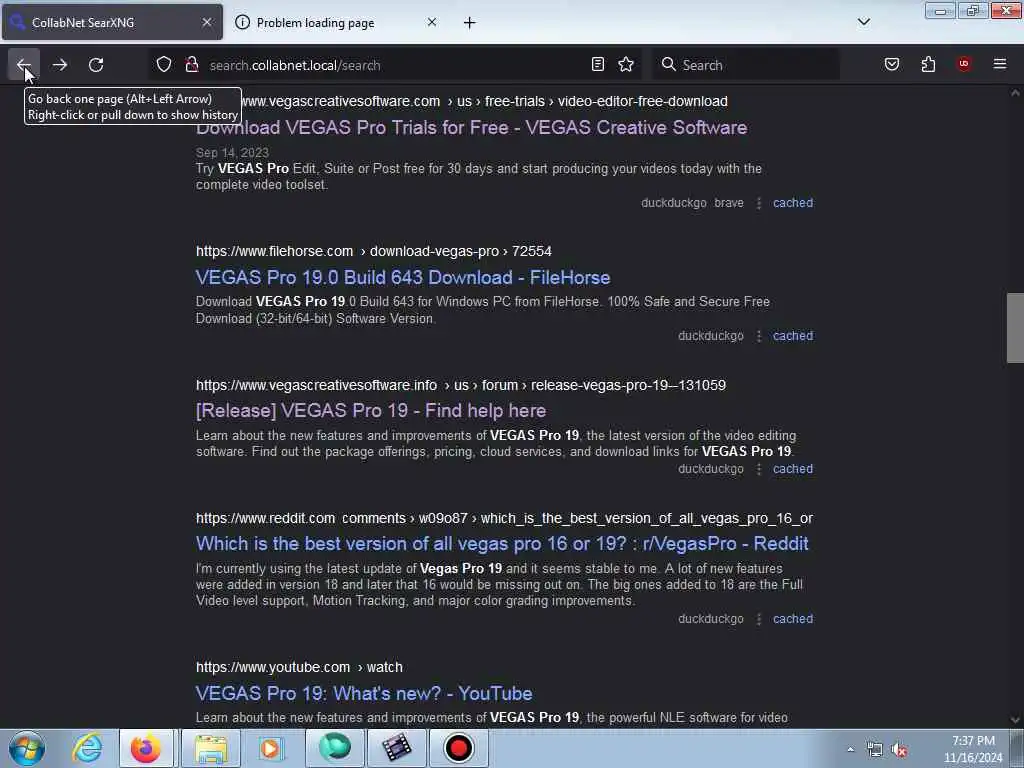This screenshot has height=768, width=1024.
Task: Open cached link for Find help here result
Action: click(793, 469)
